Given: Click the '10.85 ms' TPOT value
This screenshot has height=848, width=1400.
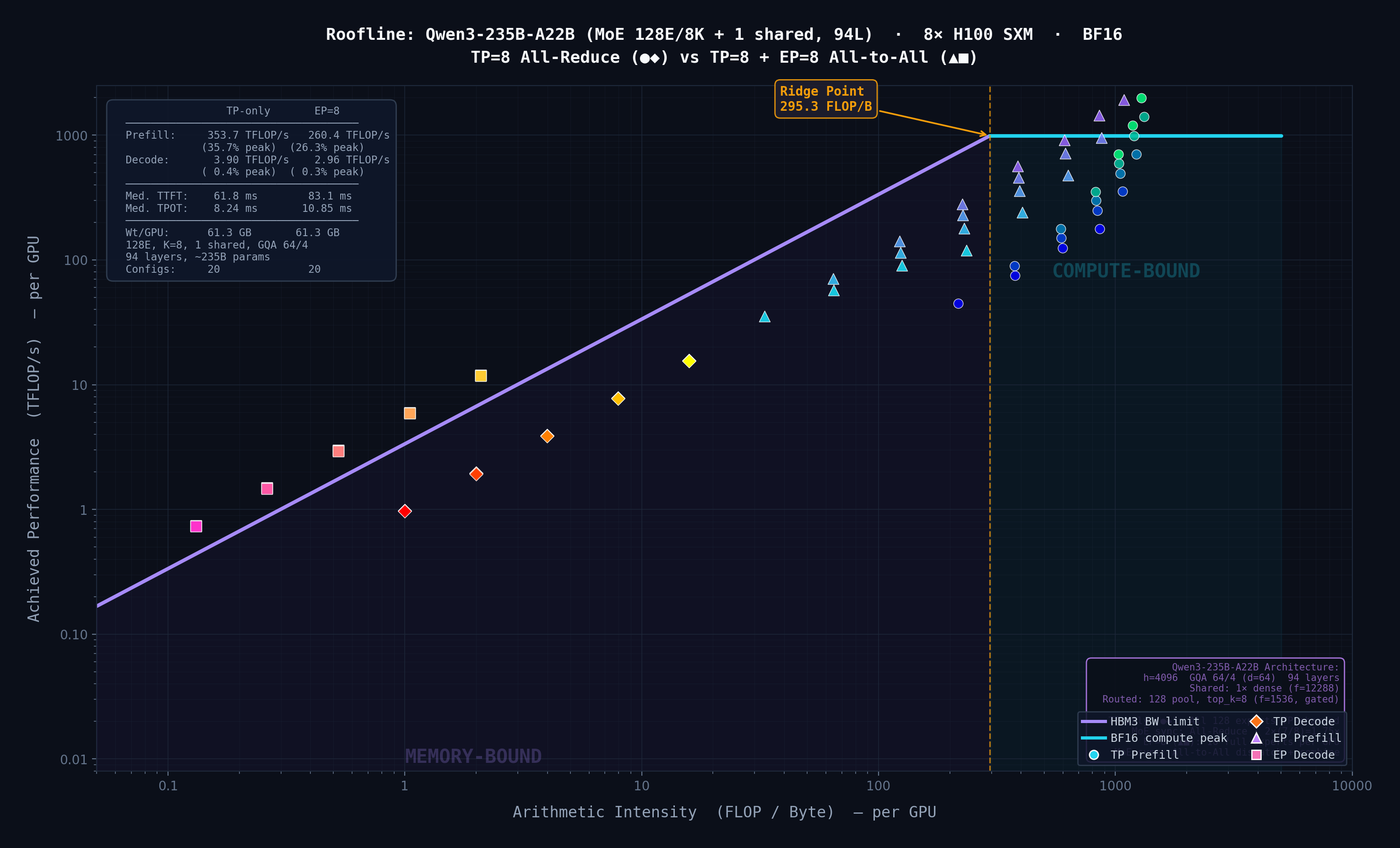Looking at the screenshot, I should click(x=327, y=208).
